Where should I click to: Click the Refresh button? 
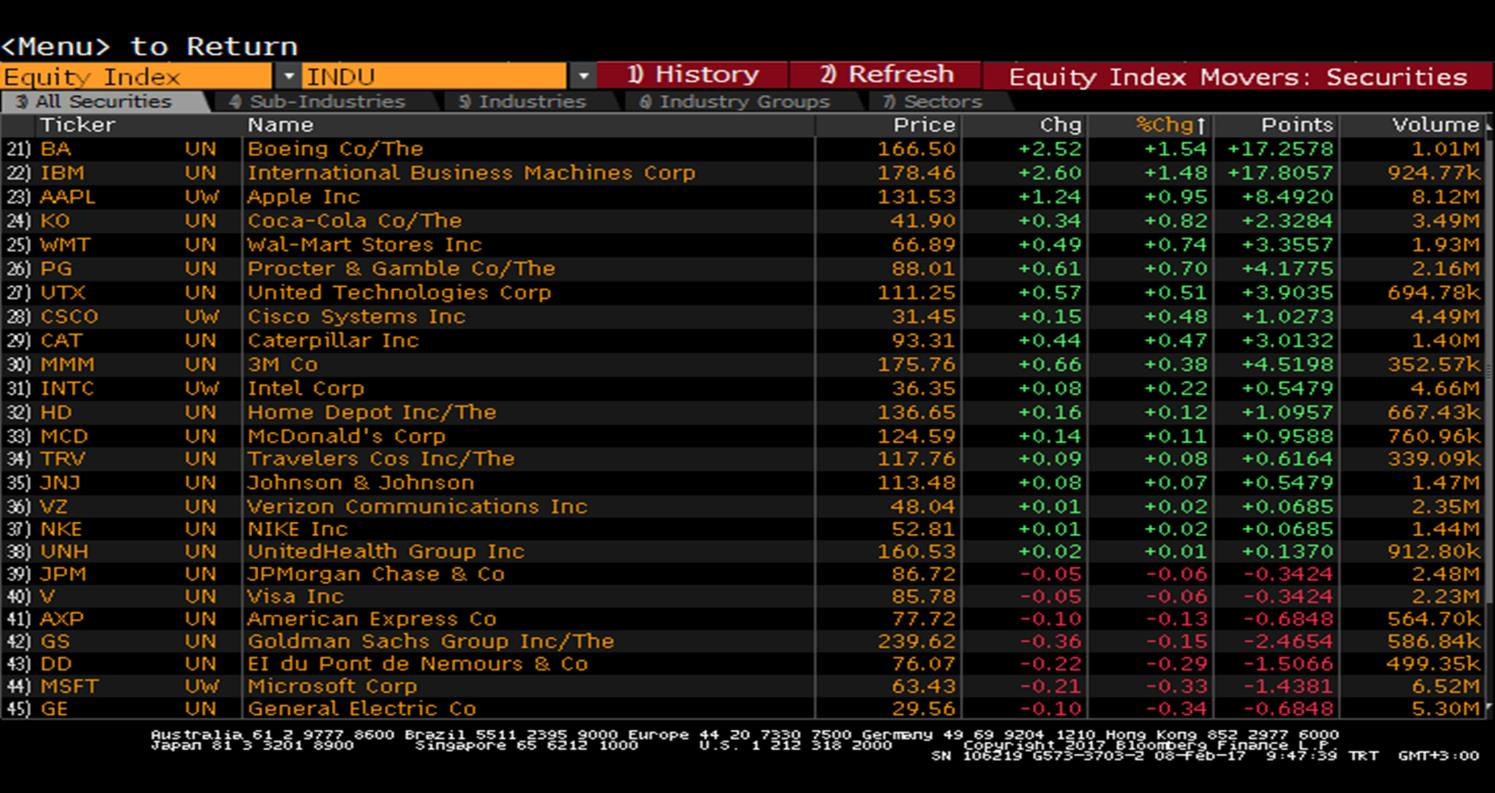886,75
